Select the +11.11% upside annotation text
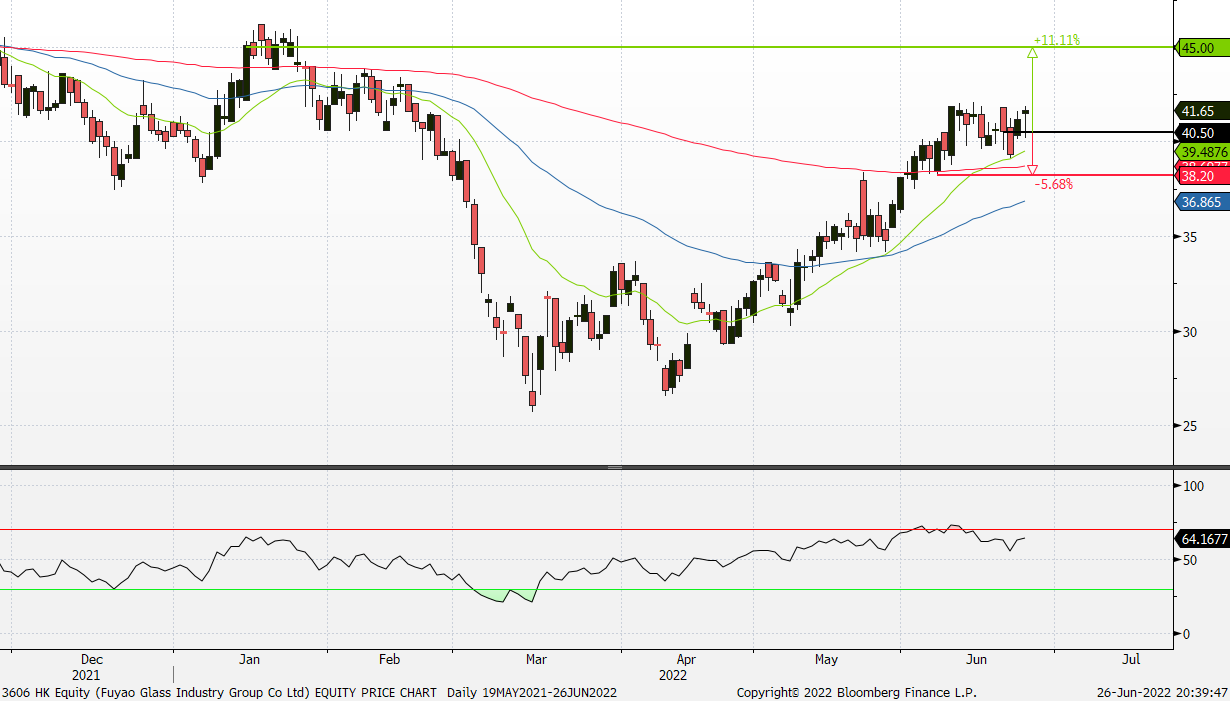This screenshot has width=1230, height=701. point(1057,40)
